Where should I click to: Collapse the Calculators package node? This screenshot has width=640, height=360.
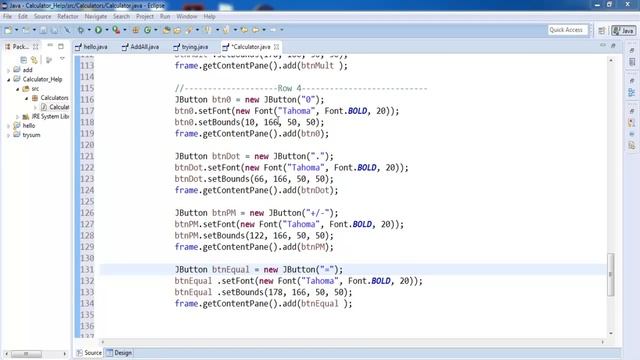(x=27, y=98)
